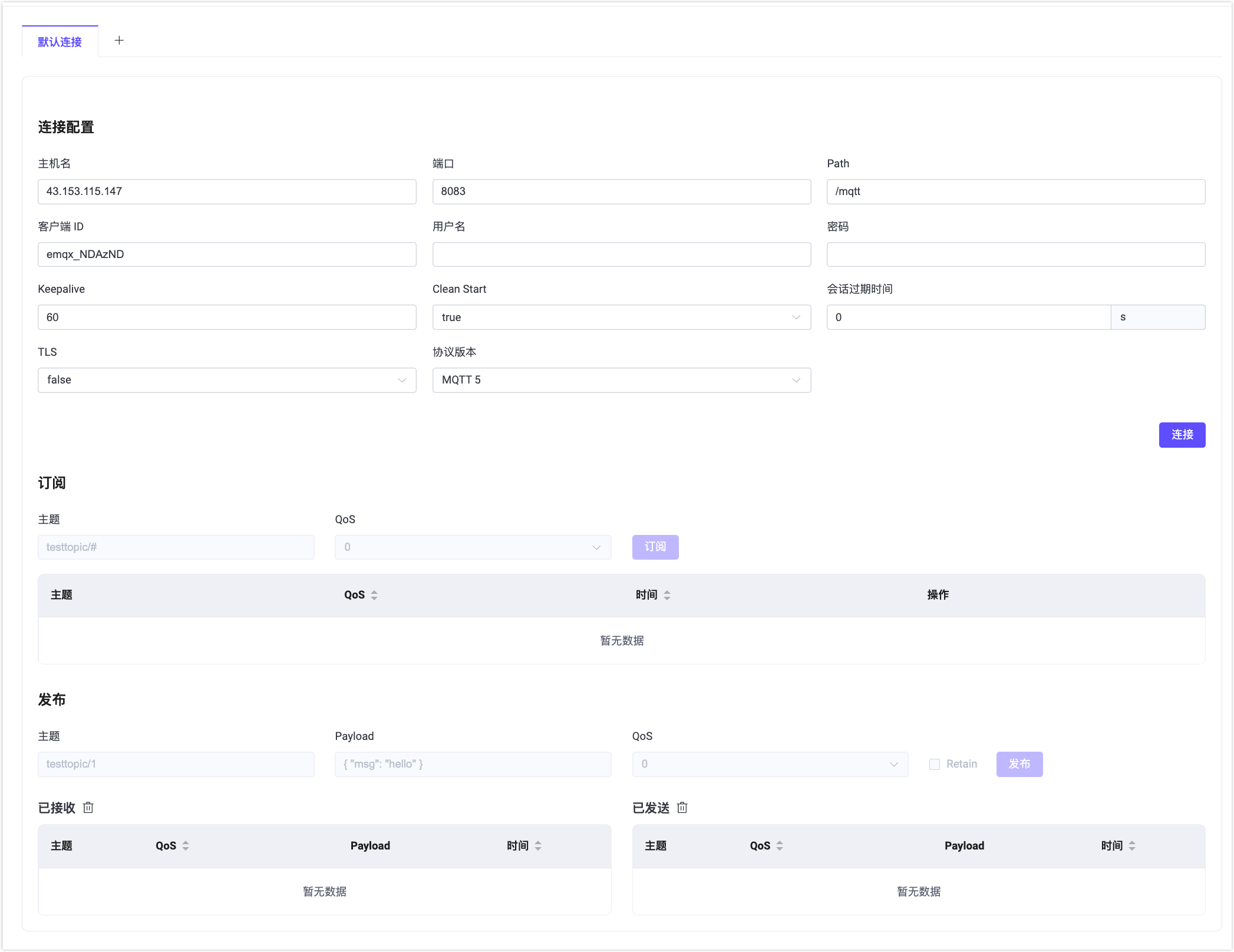
Task: Enable the Retain checkbox
Action: [x=935, y=764]
